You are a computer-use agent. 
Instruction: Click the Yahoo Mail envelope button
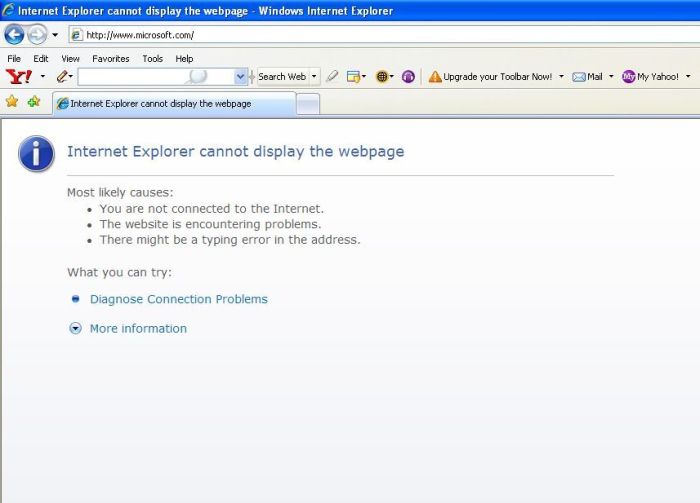click(x=588, y=76)
